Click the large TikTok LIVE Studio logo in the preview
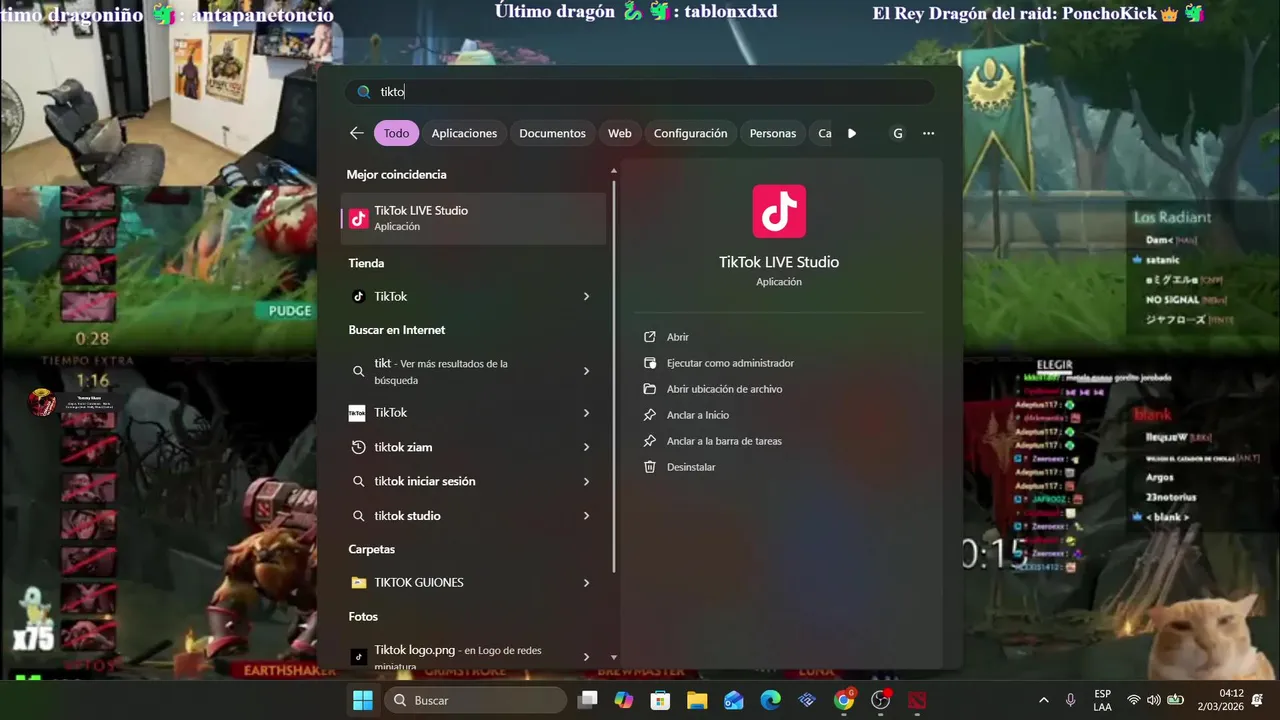 tap(779, 211)
